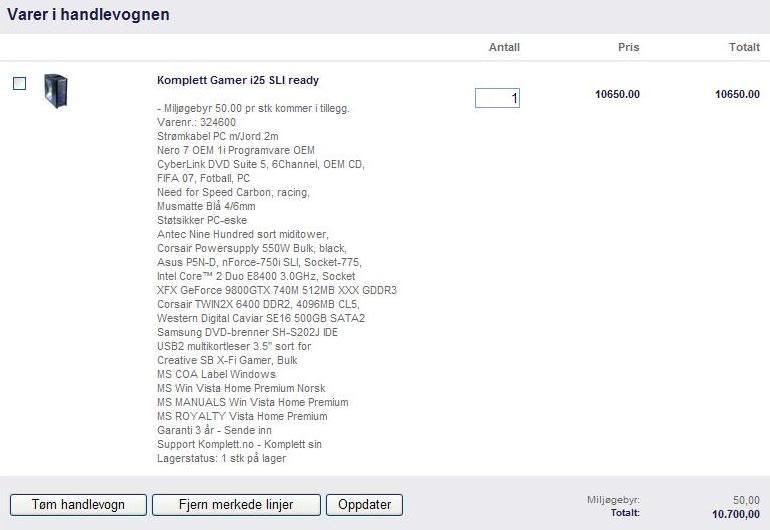Click the grand total 10.700,00 amount
The image size is (770, 530).
tap(735, 514)
